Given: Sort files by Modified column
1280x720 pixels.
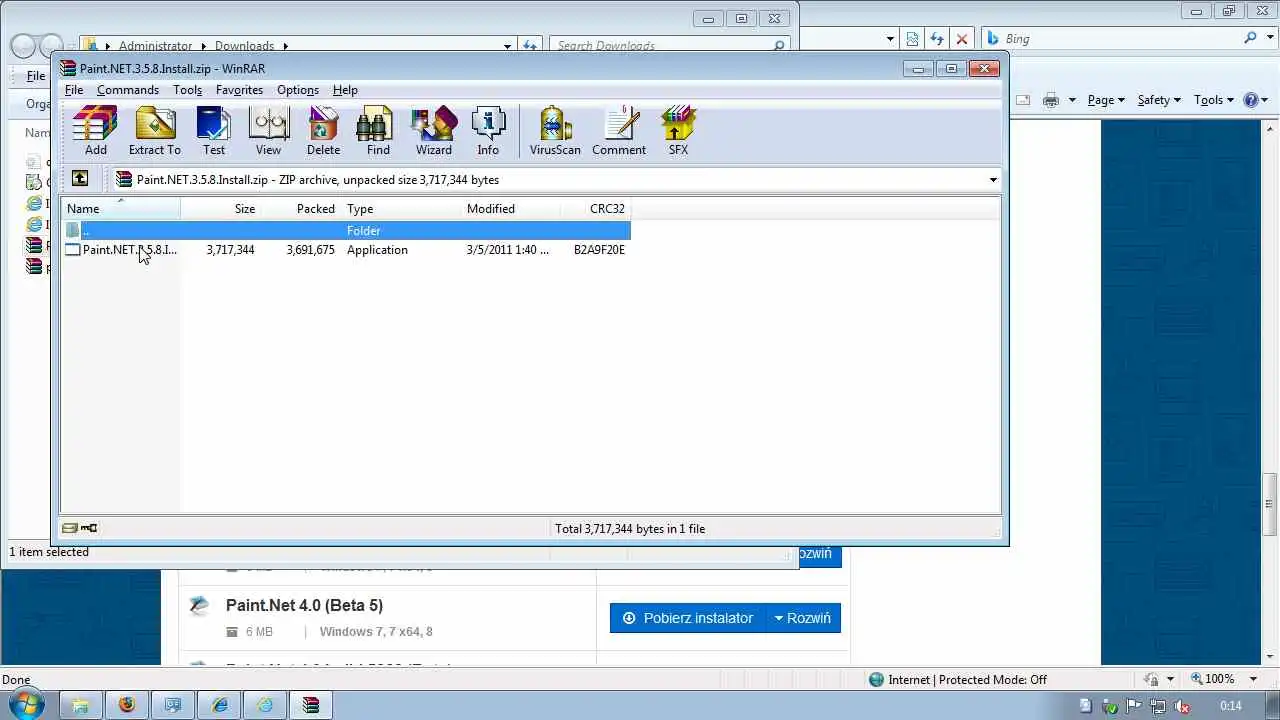Looking at the screenshot, I should 511,209.
